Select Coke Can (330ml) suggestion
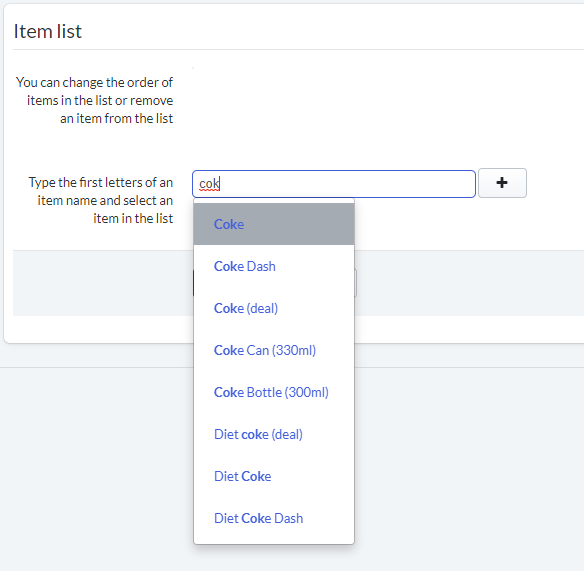Viewport: 584px width, 571px height. [274, 350]
